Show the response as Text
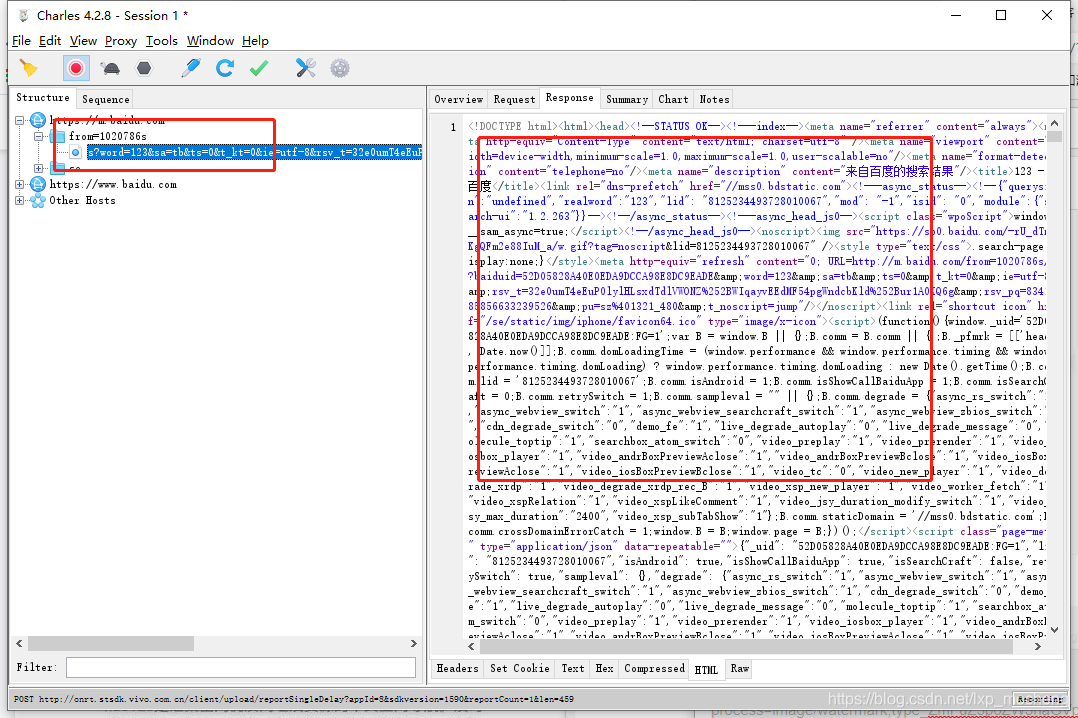 [x=573, y=668]
